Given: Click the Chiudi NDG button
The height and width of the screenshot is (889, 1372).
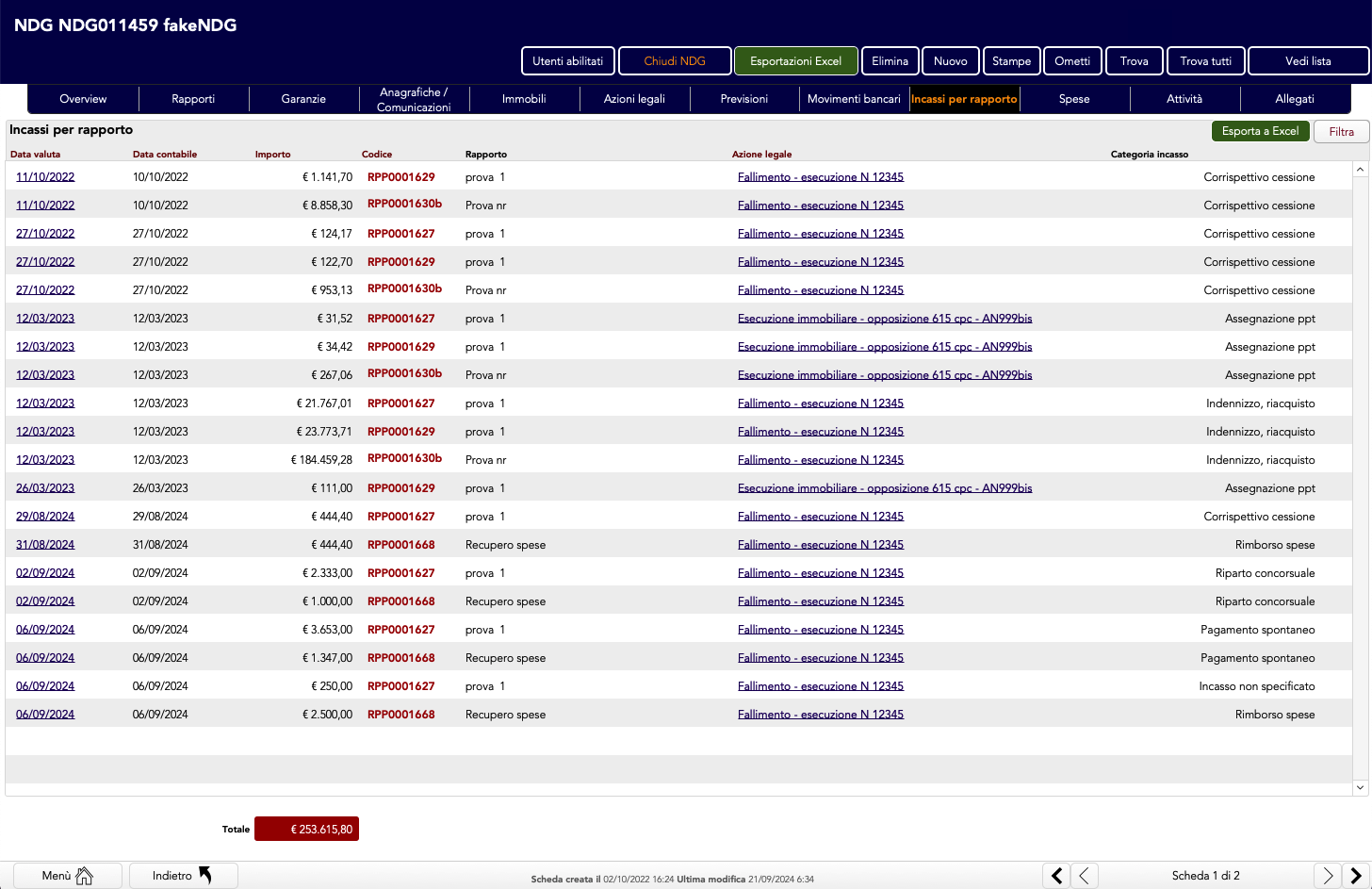Looking at the screenshot, I should [675, 61].
